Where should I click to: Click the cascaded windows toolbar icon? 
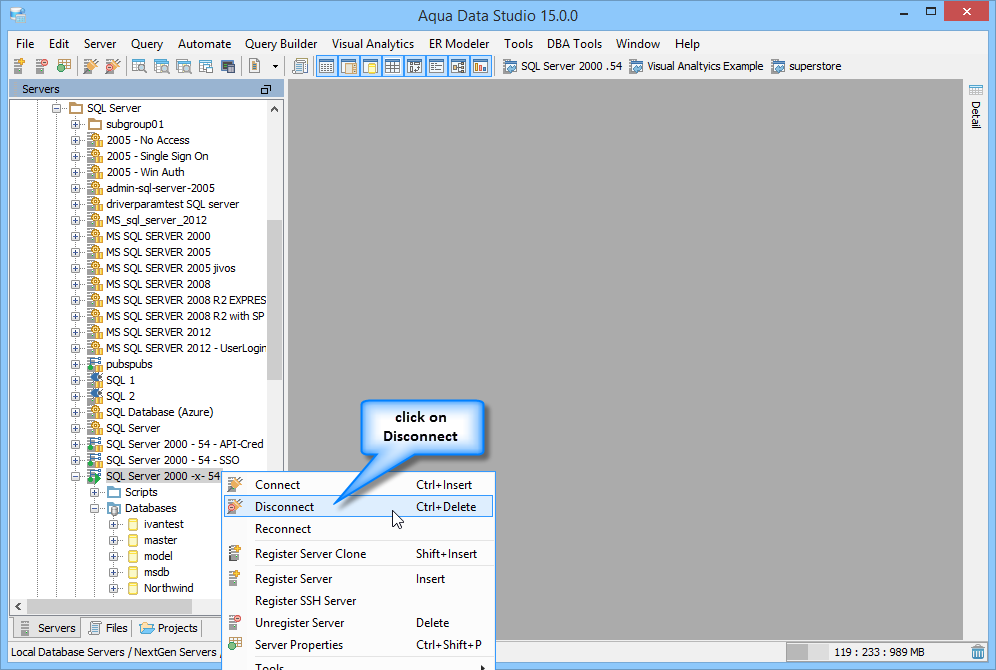click(x=206, y=65)
